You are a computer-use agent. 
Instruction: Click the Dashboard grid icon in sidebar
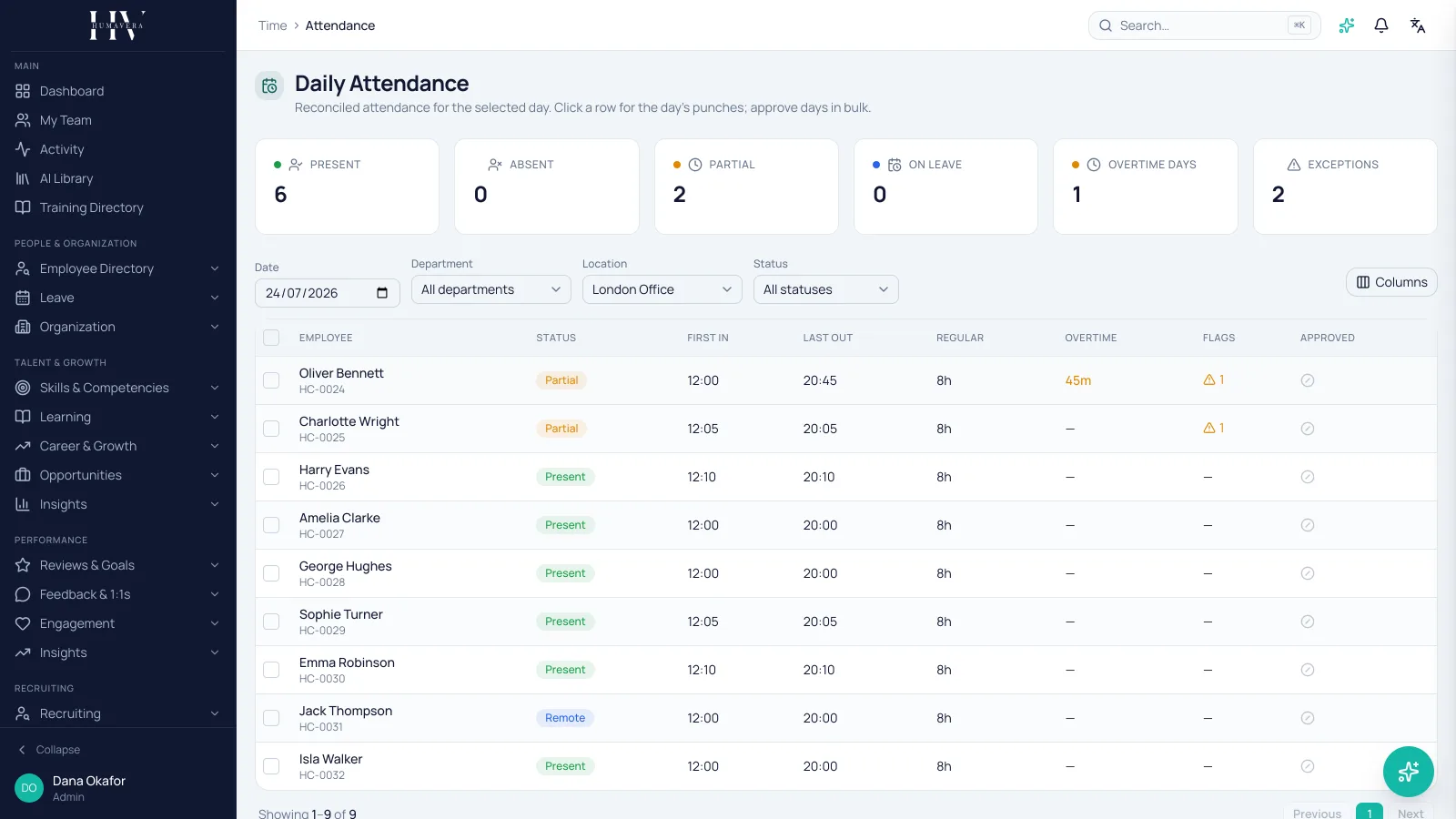pyautogui.click(x=23, y=91)
